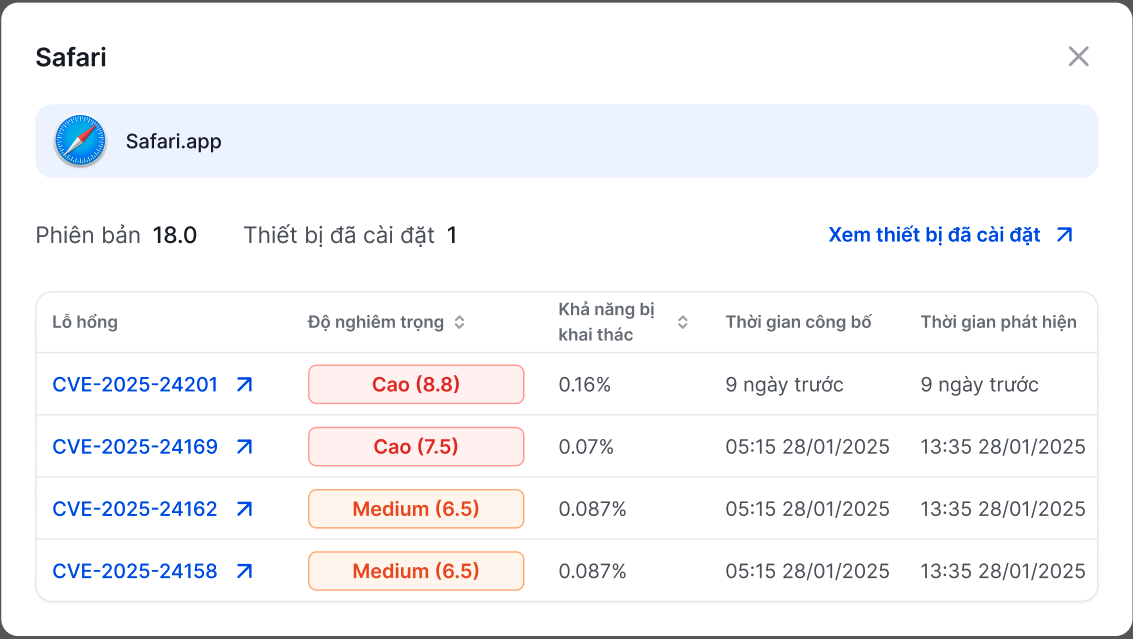Click the Thời gian phát hiện column header
This screenshot has height=639, width=1133.
click(998, 322)
